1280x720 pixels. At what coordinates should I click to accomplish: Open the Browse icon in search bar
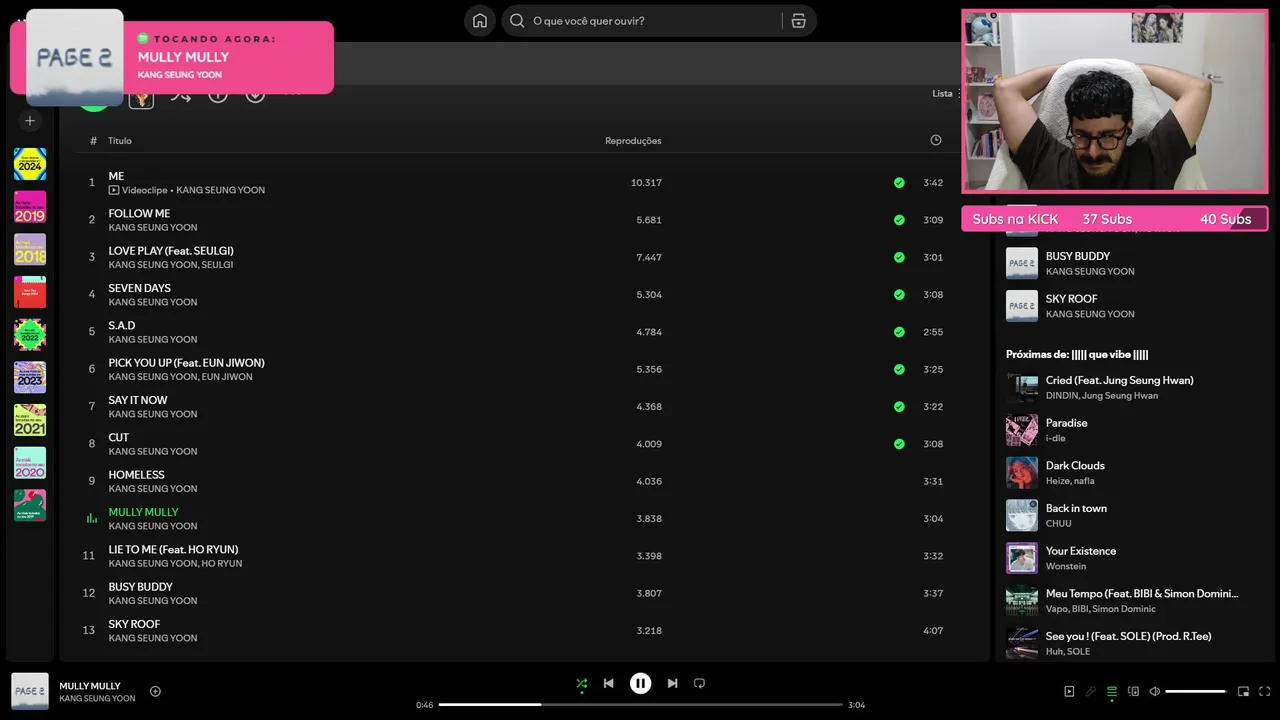798,21
